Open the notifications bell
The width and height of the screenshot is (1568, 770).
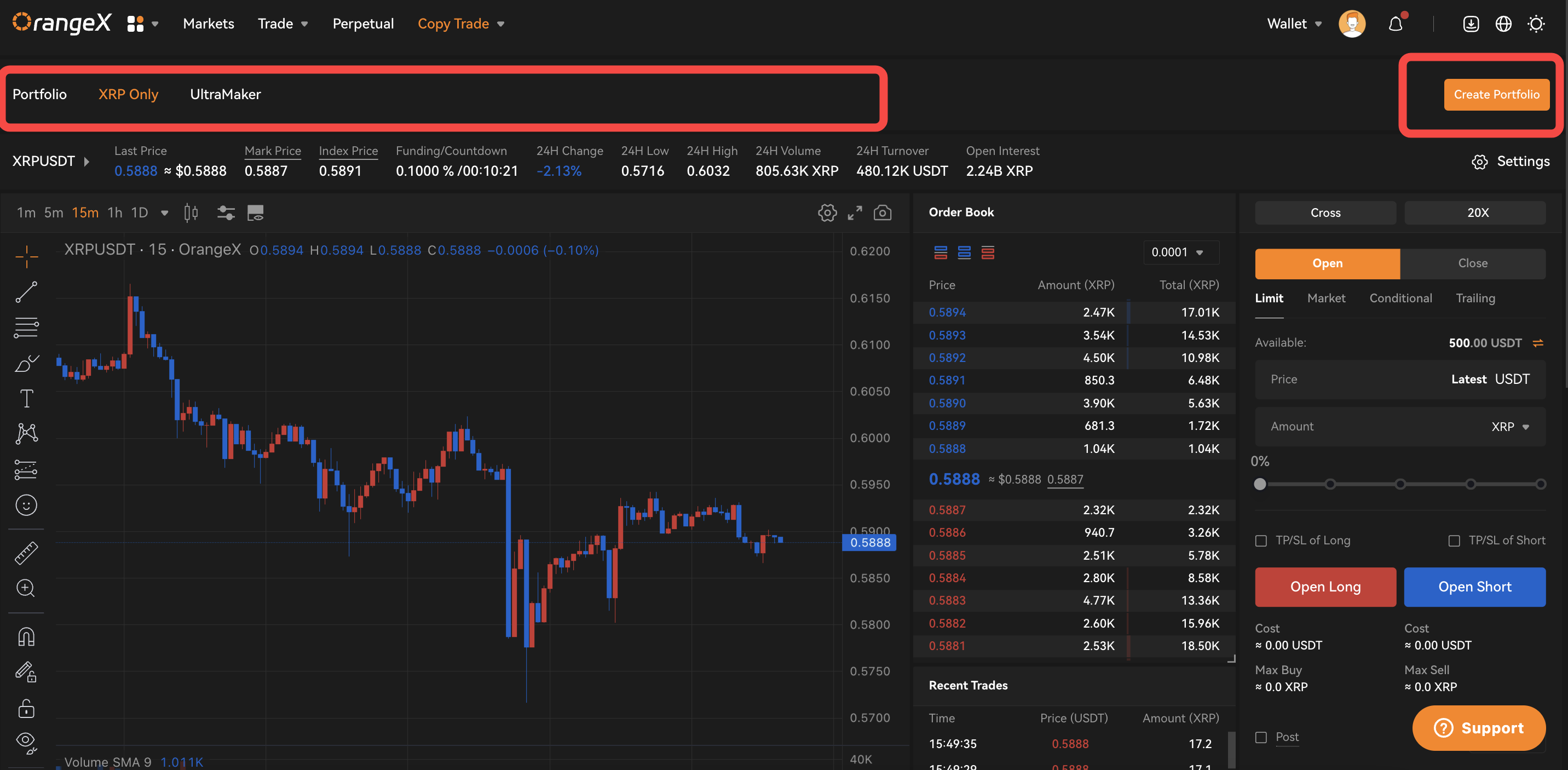1396,24
